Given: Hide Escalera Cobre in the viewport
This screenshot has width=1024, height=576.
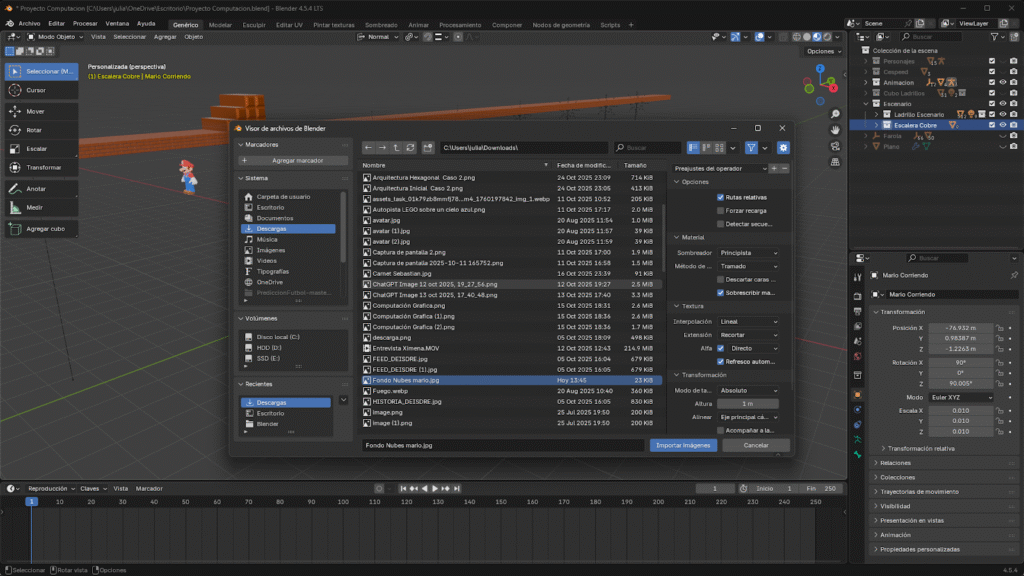Looking at the screenshot, I should pyautogui.click(x=1002, y=125).
